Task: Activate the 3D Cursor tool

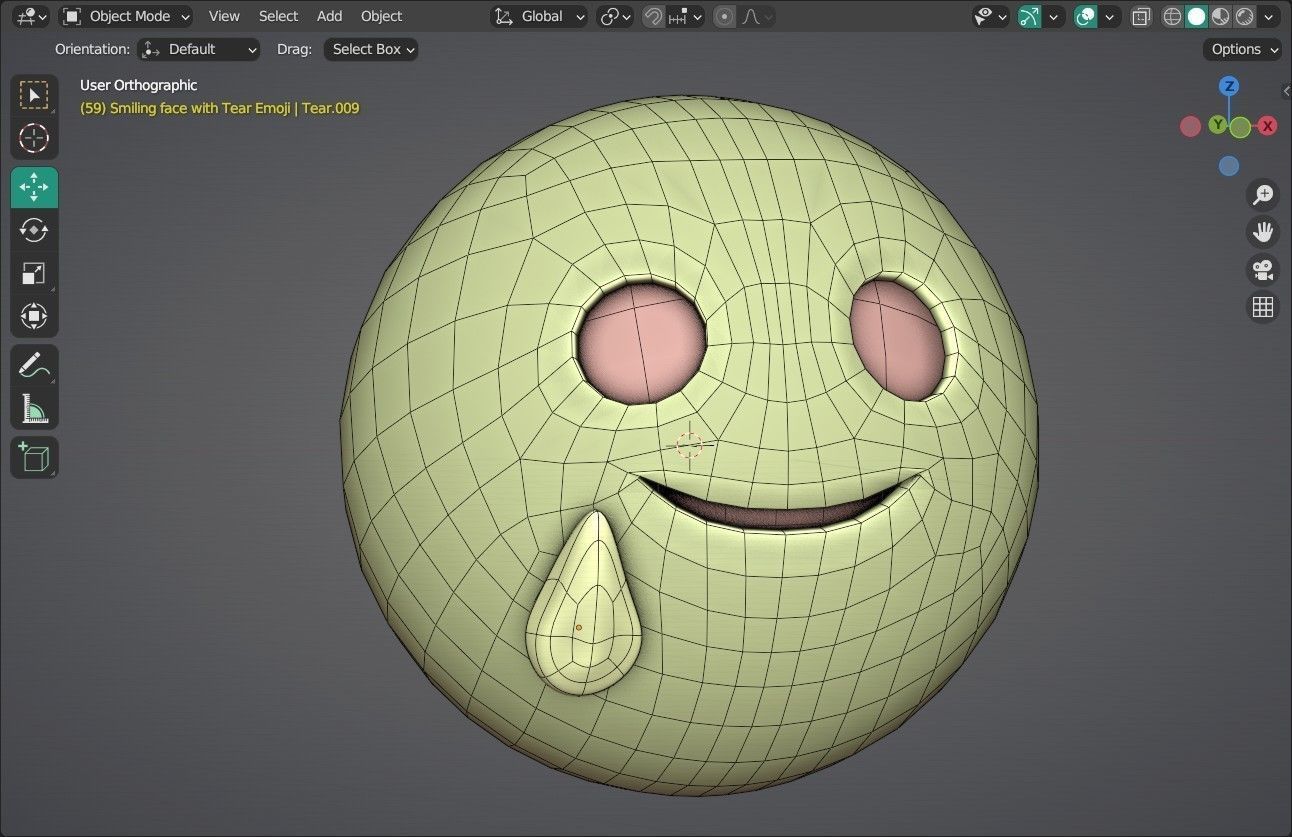Action: click(x=34, y=138)
